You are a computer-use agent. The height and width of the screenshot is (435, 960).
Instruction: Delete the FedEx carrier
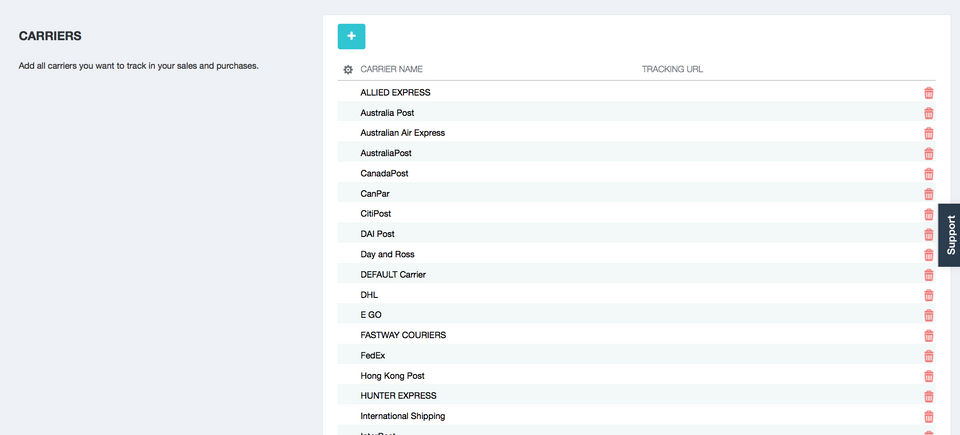click(929, 355)
